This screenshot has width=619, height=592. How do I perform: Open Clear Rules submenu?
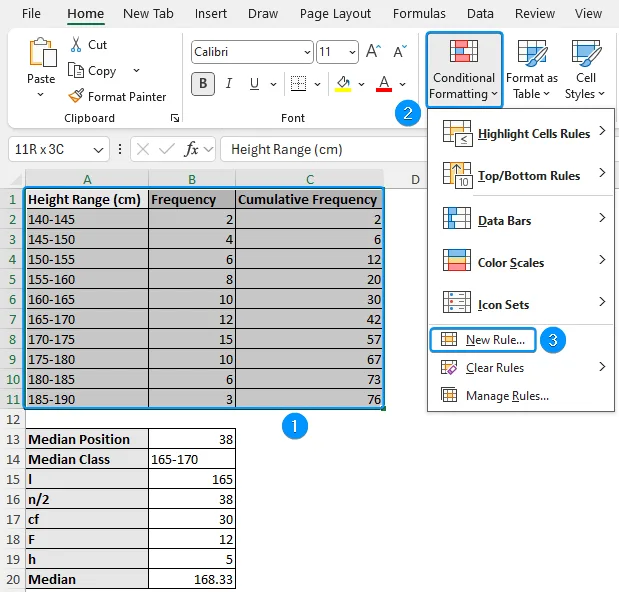521,367
